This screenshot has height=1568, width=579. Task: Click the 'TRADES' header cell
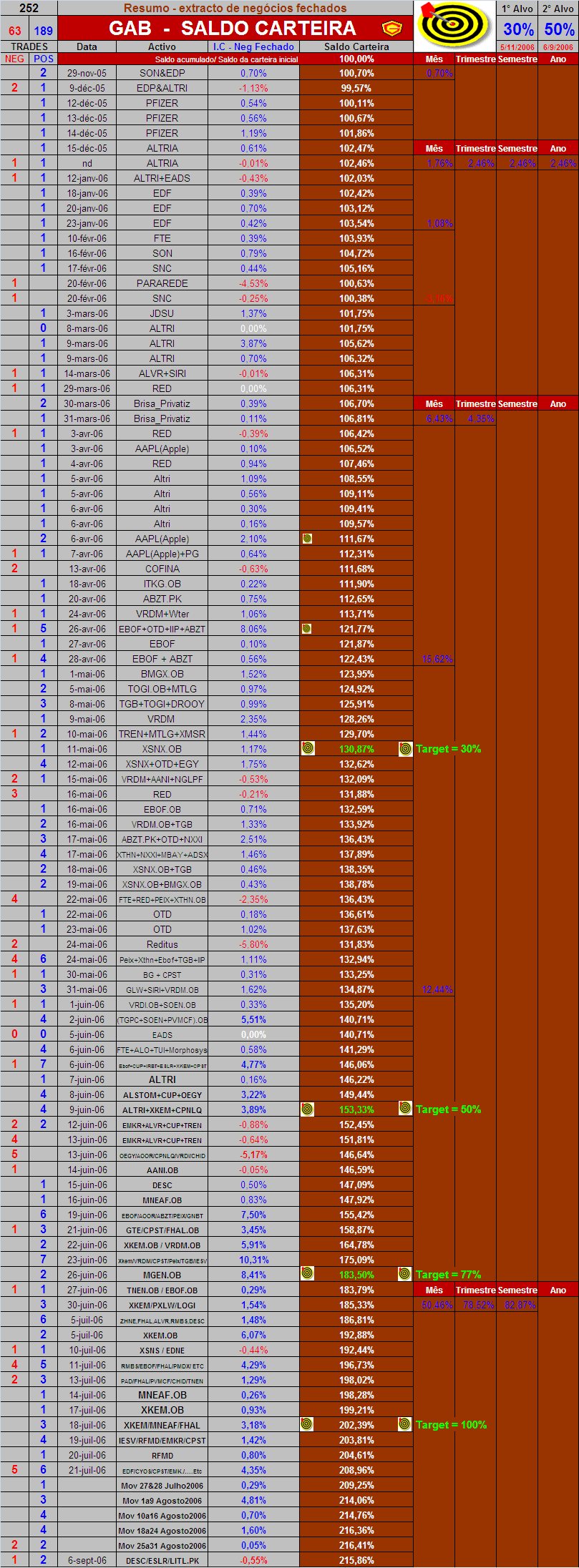[x=29, y=46]
